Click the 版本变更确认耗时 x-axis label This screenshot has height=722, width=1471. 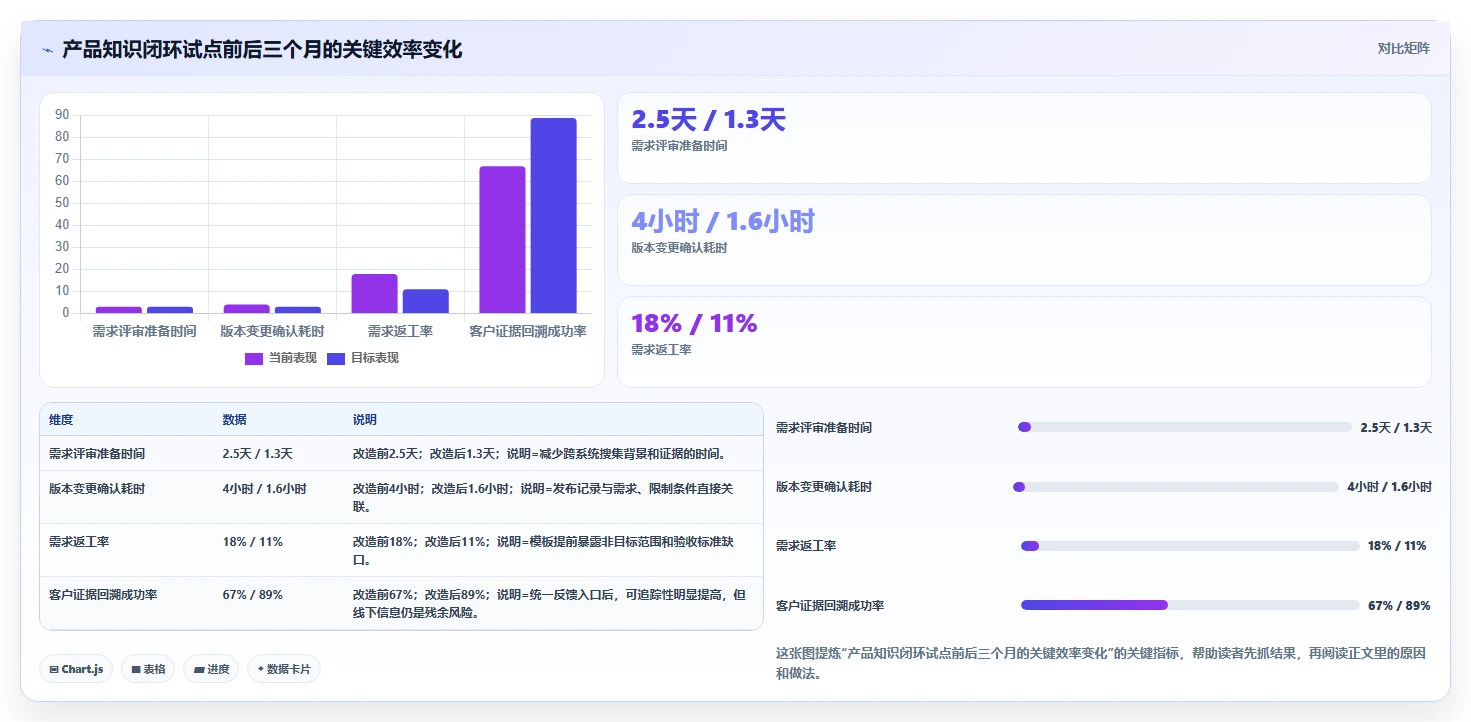(x=272, y=331)
